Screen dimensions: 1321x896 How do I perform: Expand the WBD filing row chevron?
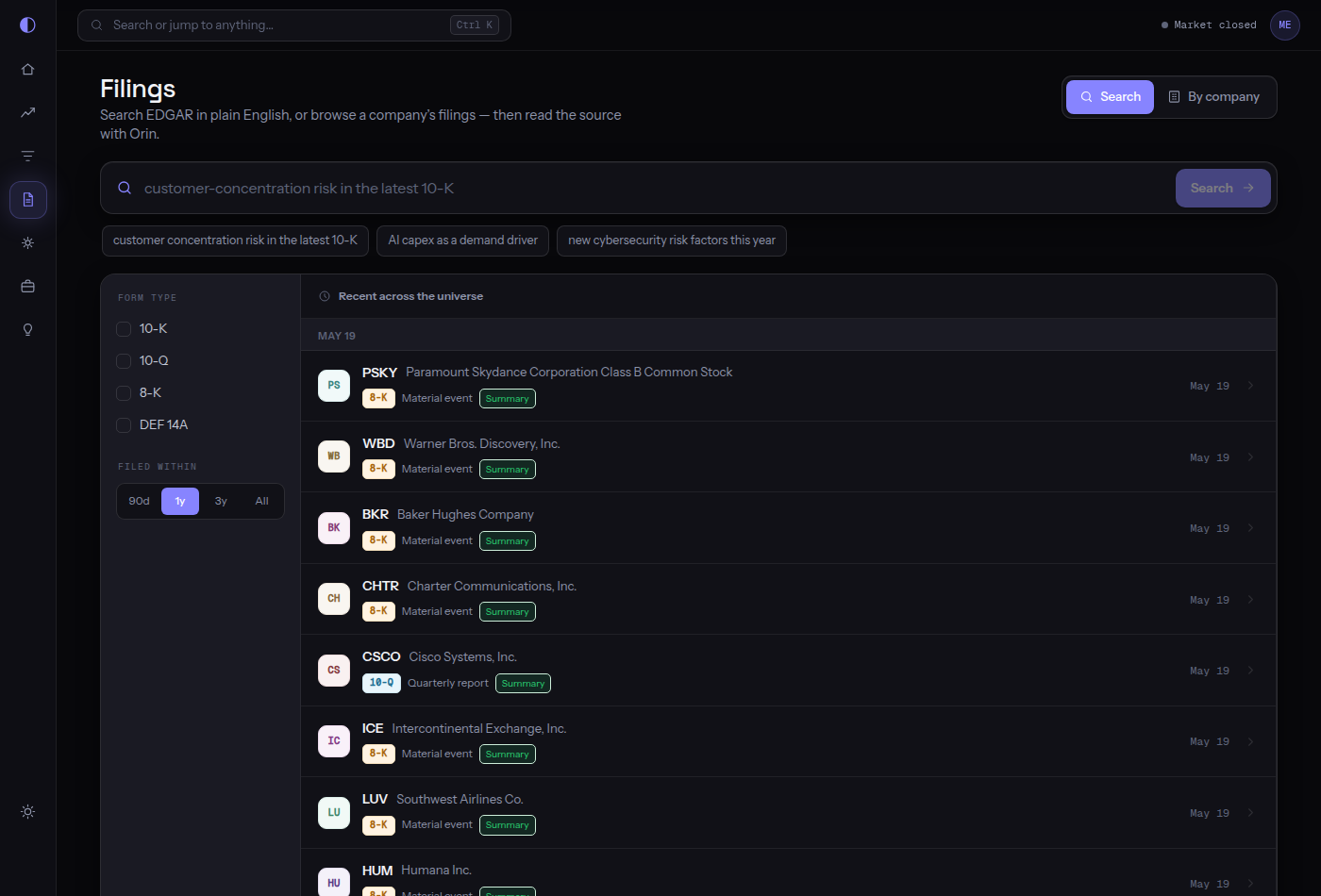click(1250, 457)
